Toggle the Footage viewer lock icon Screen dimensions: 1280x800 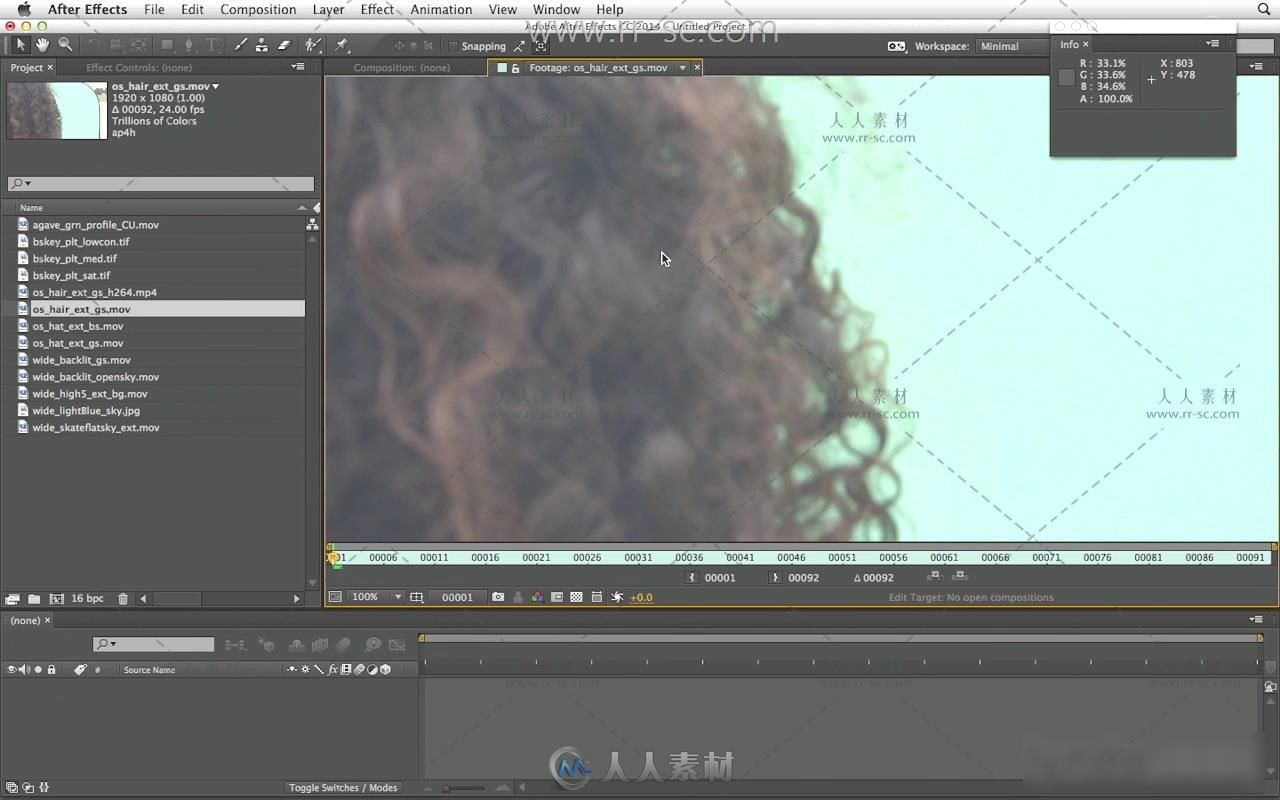tap(515, 68)
